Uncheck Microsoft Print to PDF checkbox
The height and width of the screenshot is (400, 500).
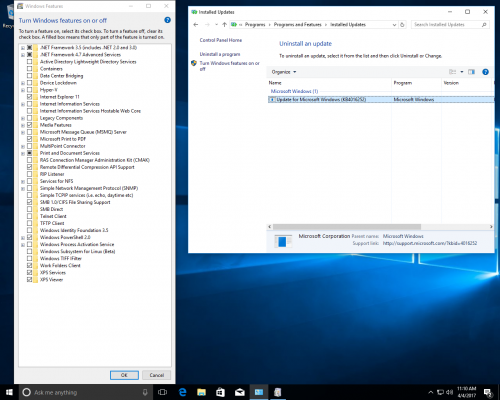pos(30,139)
